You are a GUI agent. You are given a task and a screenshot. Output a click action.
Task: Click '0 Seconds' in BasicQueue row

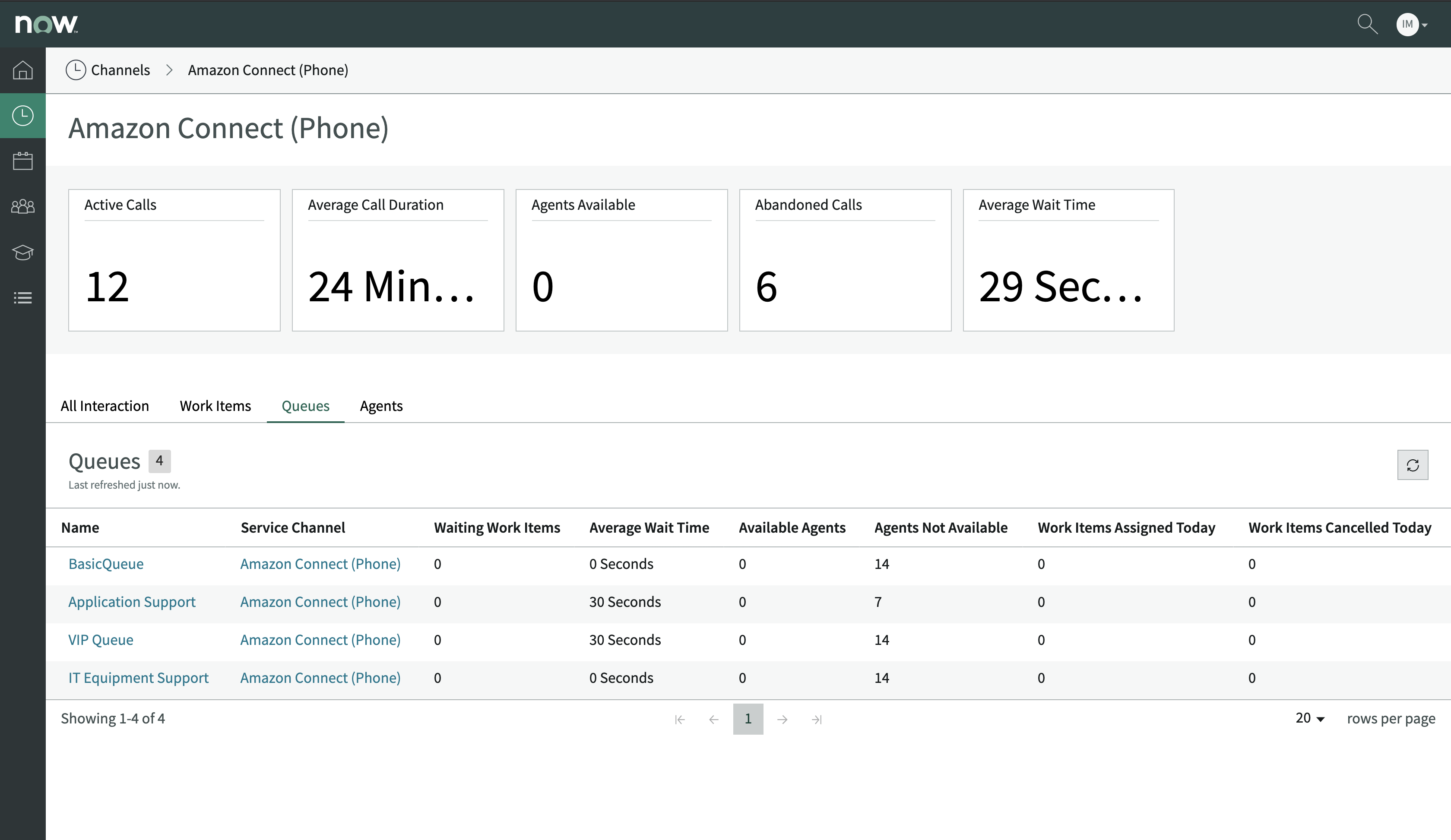[621, 564]
